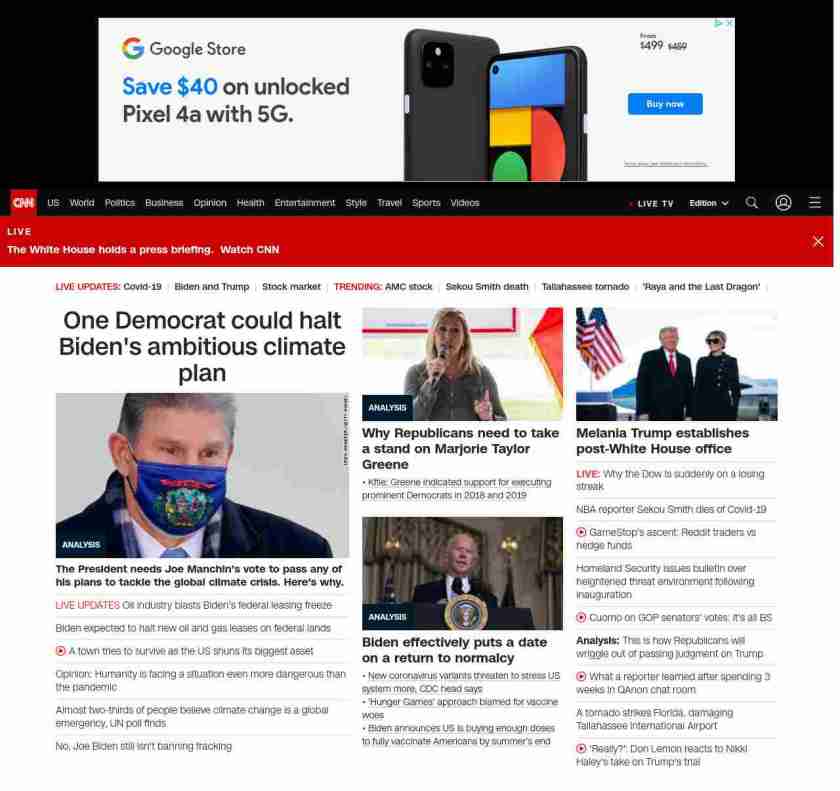The width and height of the screenshot is (840, 791).
Task: Click Joe Manchin masked photo thumbnail
Action: [x=202, y=476]
